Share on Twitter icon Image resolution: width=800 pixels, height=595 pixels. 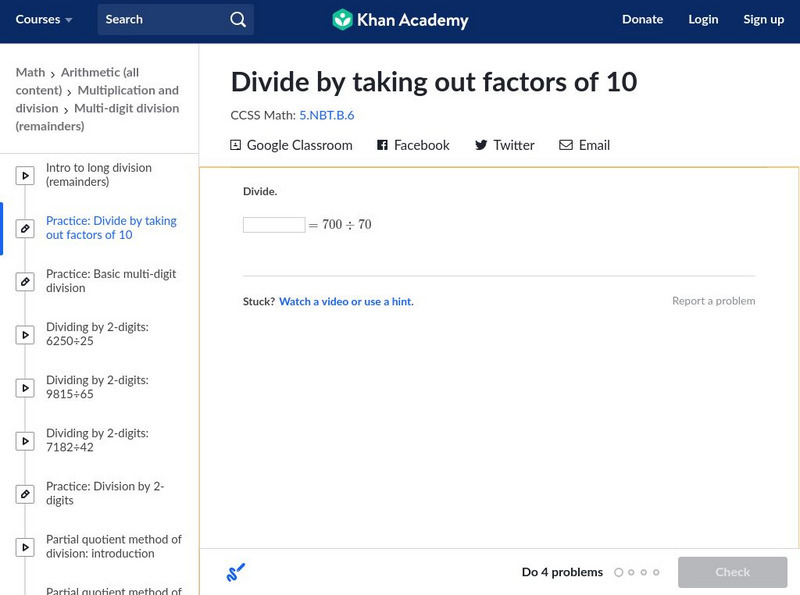481,145
